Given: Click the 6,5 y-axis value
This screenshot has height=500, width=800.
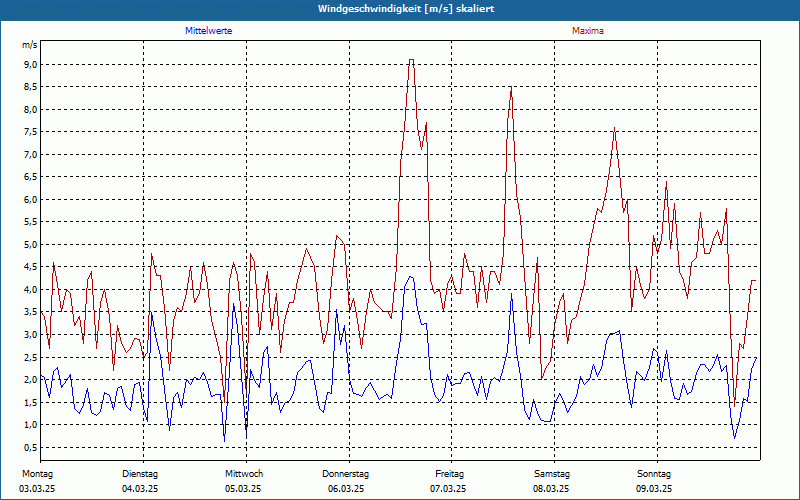Looking at the screenshot, I should [30, 177].
